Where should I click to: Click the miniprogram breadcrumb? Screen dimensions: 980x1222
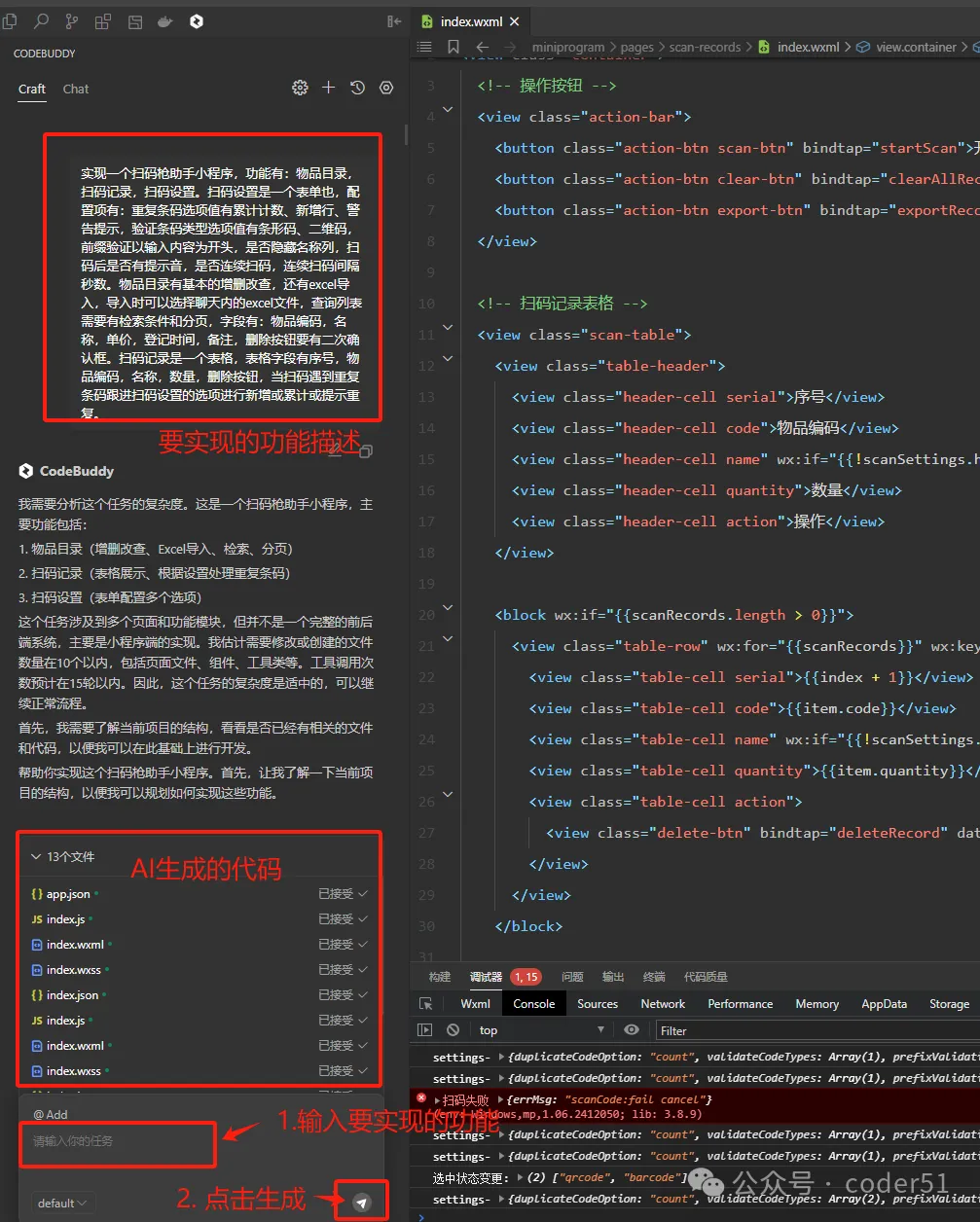568,47
